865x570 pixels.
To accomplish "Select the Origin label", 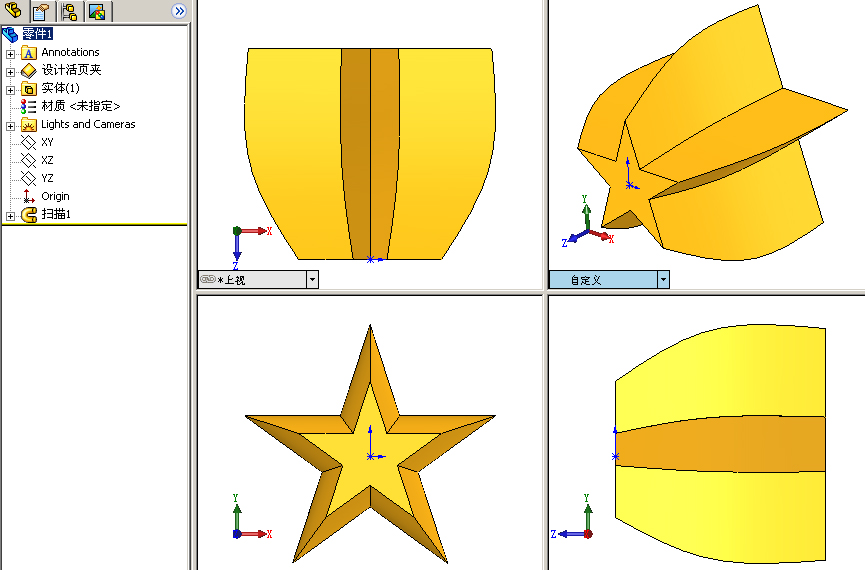I will coord(55,196).
